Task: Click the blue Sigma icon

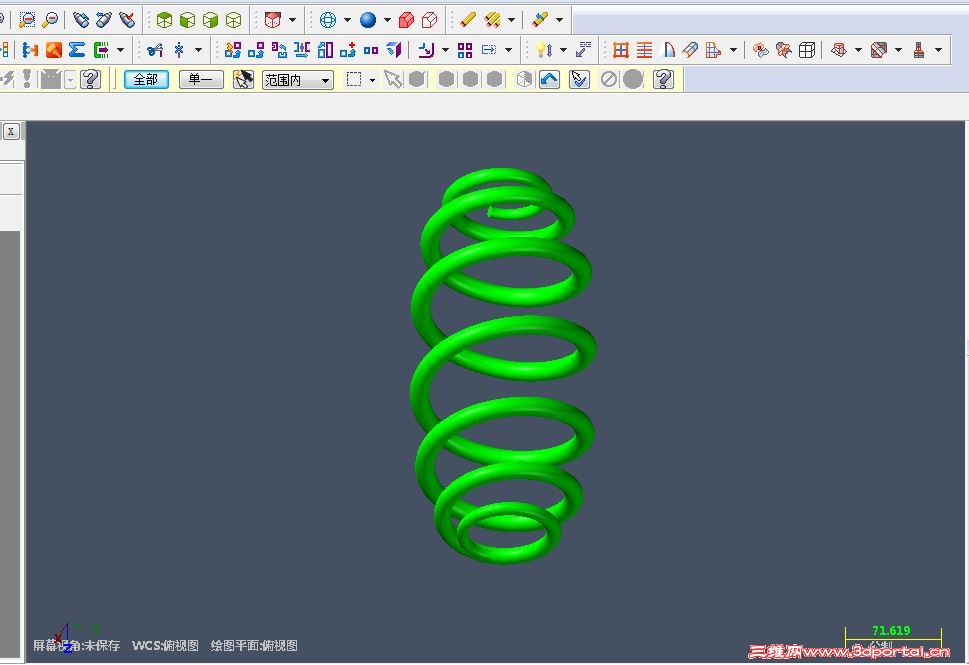Action: tap(77, 50)
